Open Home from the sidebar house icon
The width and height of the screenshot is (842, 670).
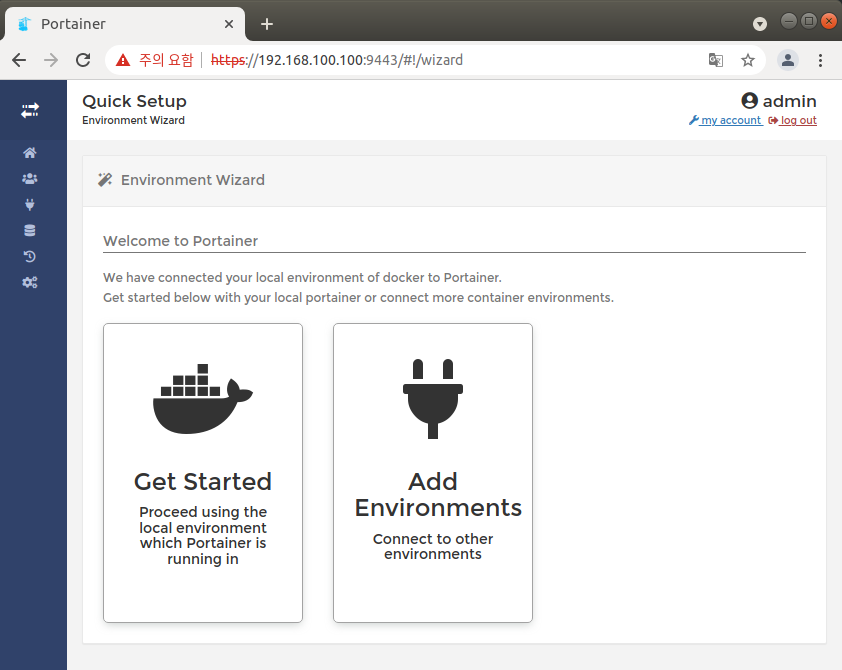click(x=30, y=153)
